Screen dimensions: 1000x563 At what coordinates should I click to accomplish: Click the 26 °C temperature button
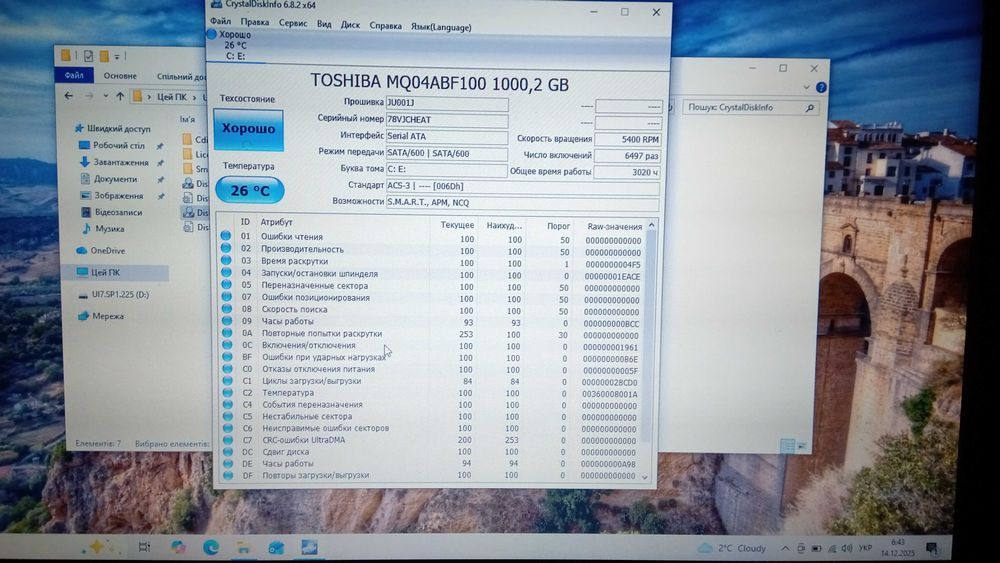(x=249, y=190)
